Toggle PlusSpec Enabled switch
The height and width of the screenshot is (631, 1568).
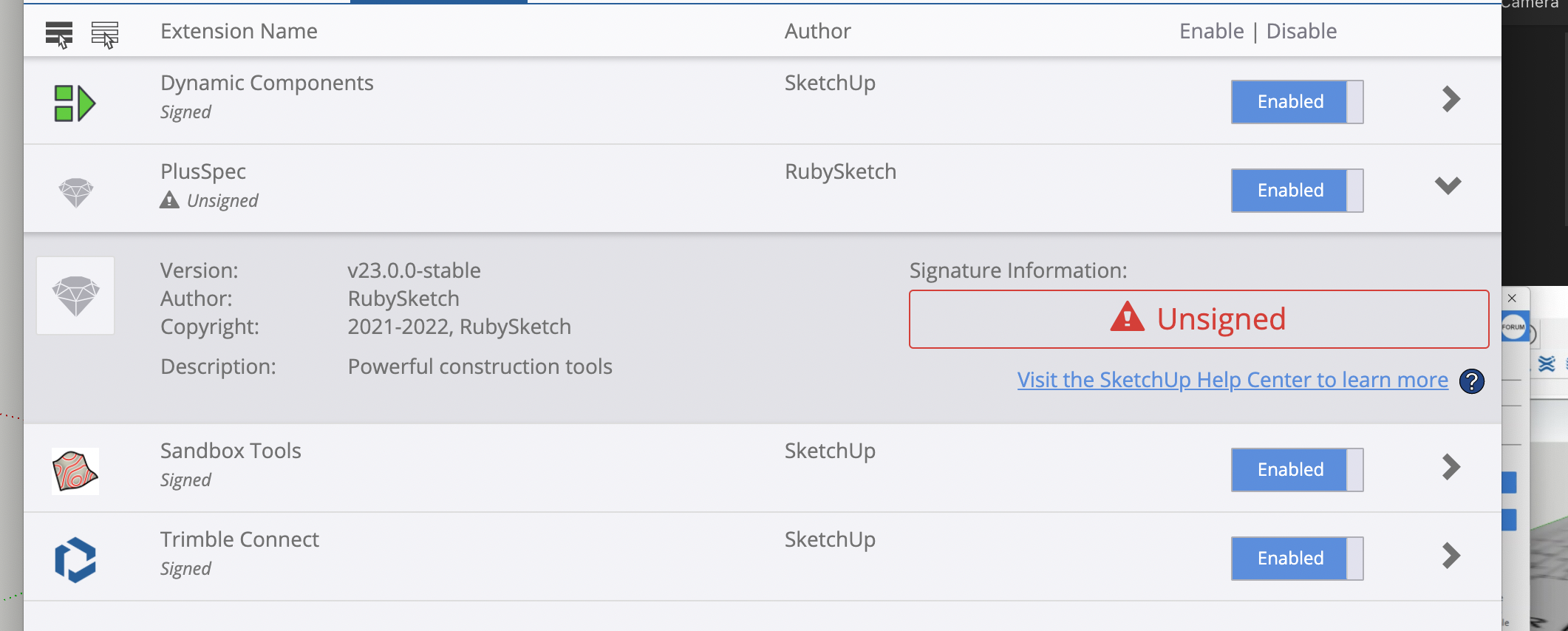point(1297,191)
